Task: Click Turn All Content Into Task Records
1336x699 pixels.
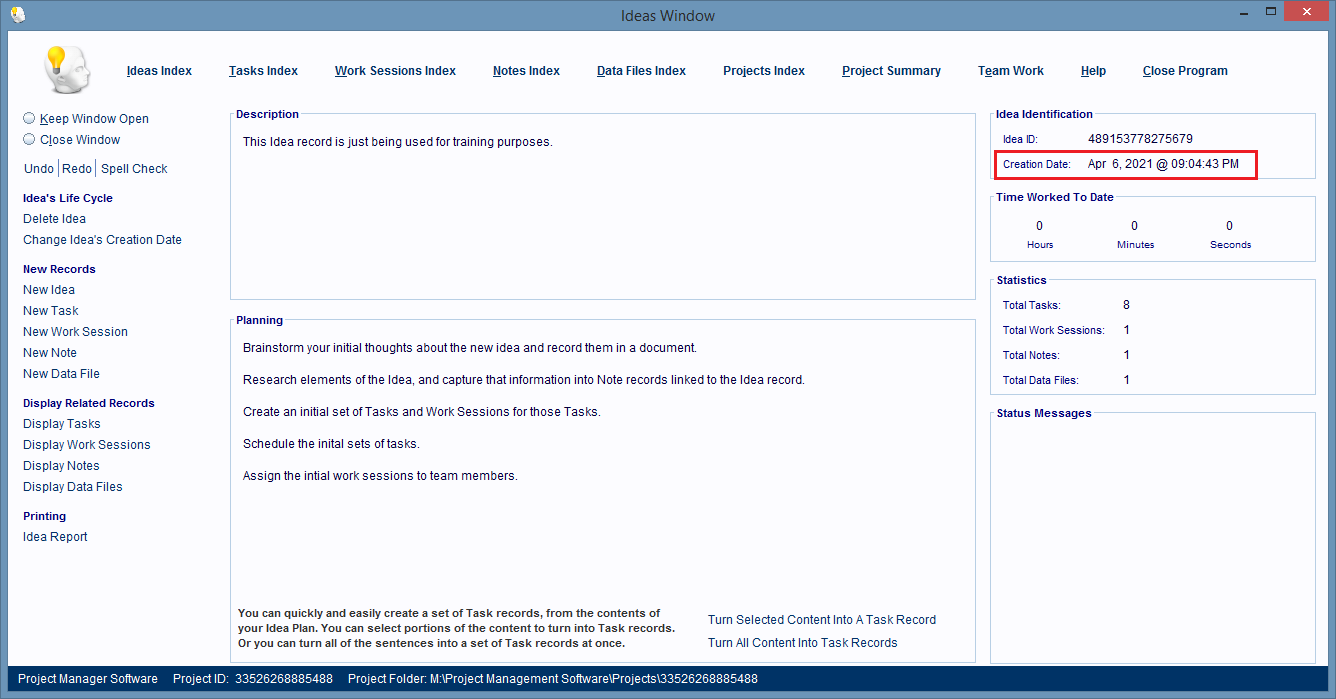Action: point(802,643)
